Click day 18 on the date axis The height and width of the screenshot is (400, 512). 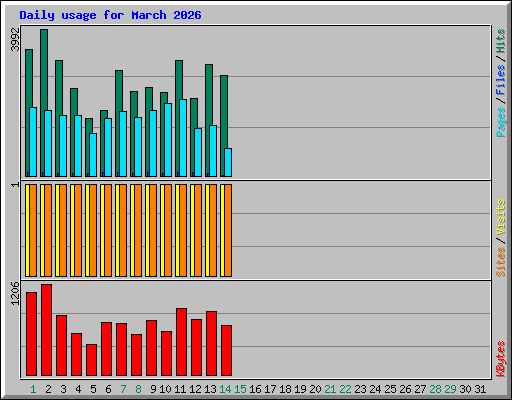285,389
